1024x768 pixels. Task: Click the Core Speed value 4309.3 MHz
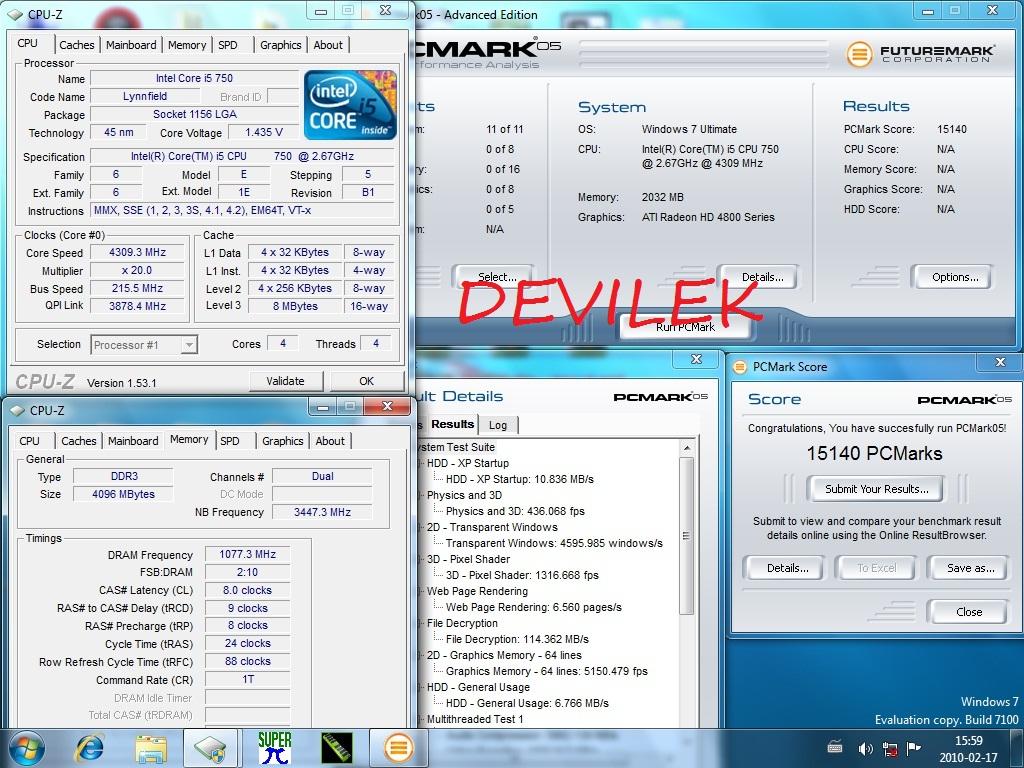tap(137, 252)
